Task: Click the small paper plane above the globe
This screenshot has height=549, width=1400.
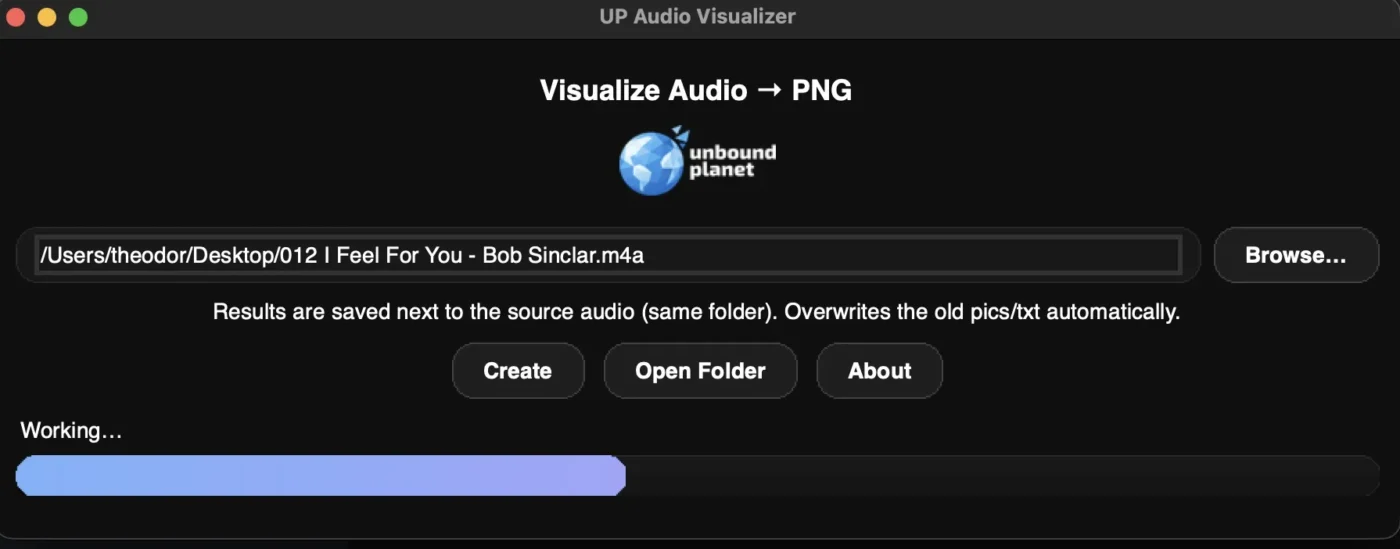Action: 681,133
